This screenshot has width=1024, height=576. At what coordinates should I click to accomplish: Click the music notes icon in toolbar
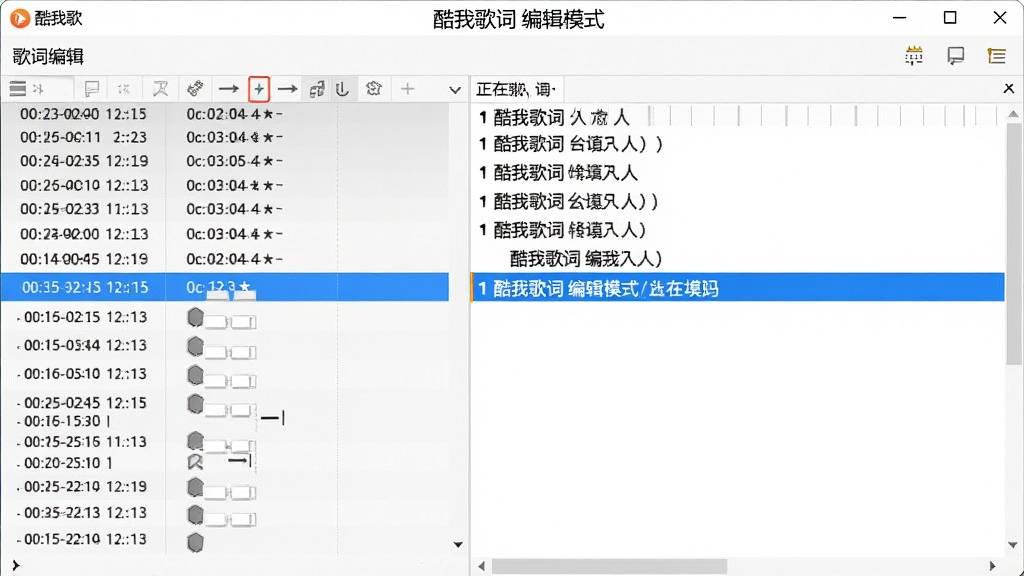pos(317,89)
